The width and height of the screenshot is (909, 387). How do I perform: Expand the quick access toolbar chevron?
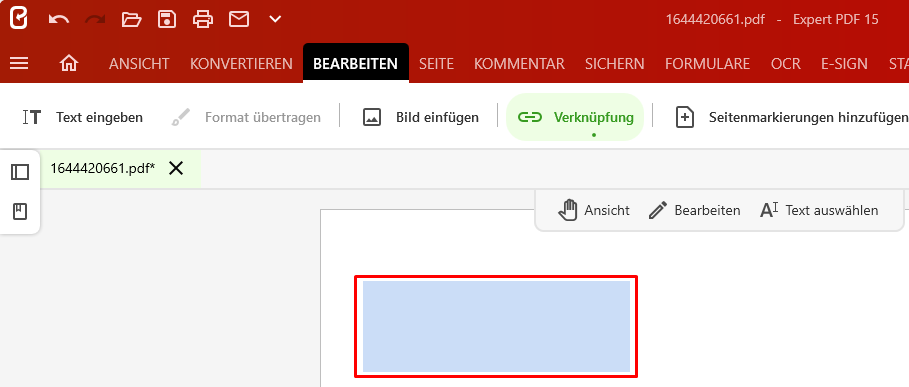(275, 20)
